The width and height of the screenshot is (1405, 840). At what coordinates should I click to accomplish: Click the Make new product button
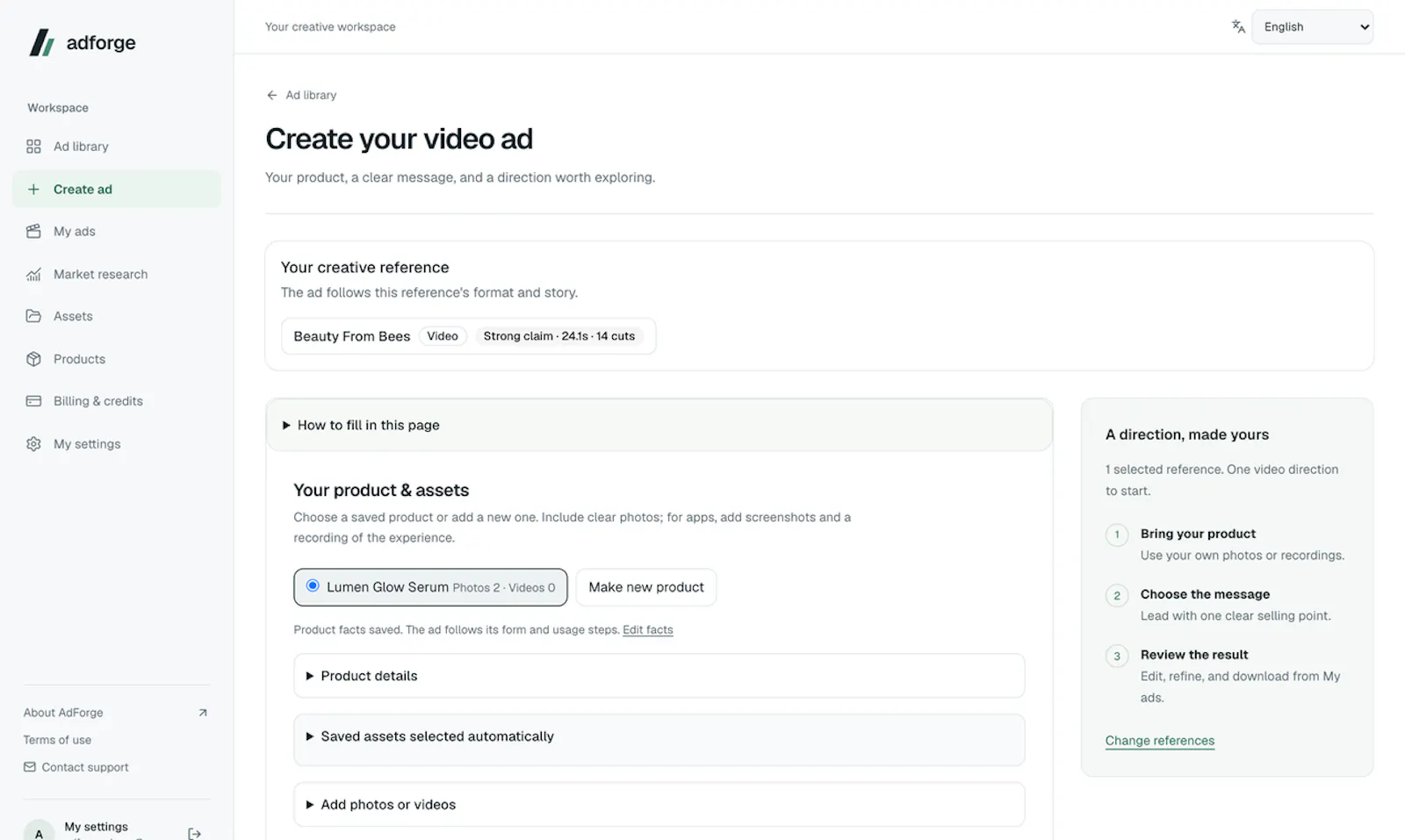(646, 587)
